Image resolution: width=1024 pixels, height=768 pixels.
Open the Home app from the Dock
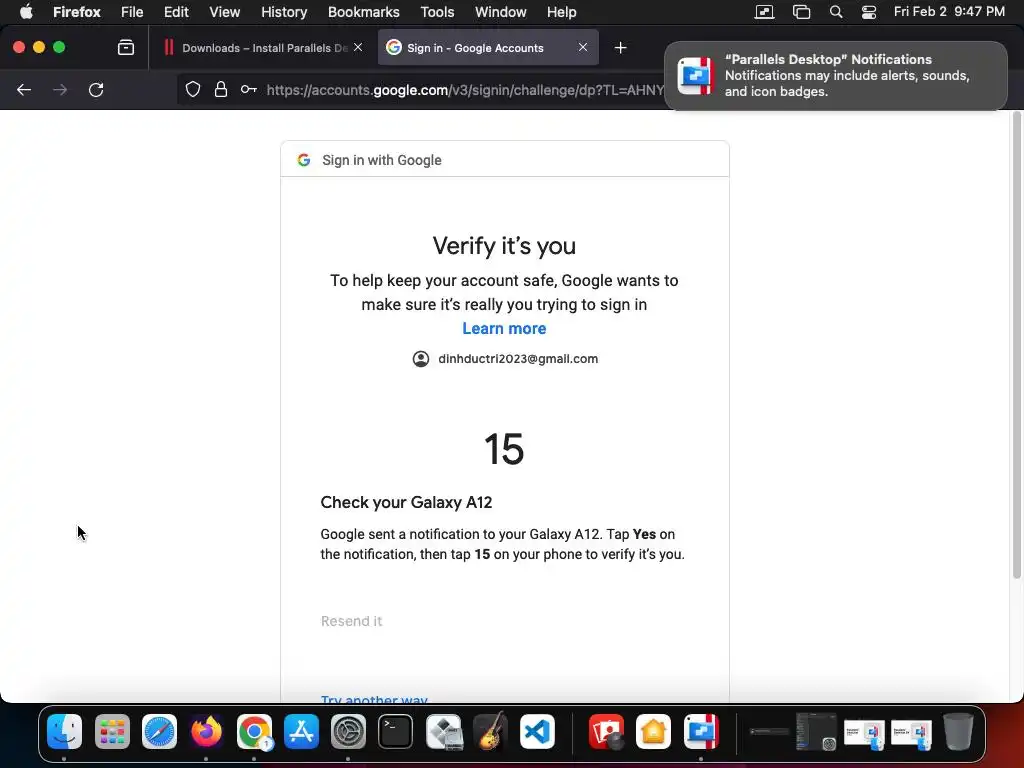tap(654, 731)
